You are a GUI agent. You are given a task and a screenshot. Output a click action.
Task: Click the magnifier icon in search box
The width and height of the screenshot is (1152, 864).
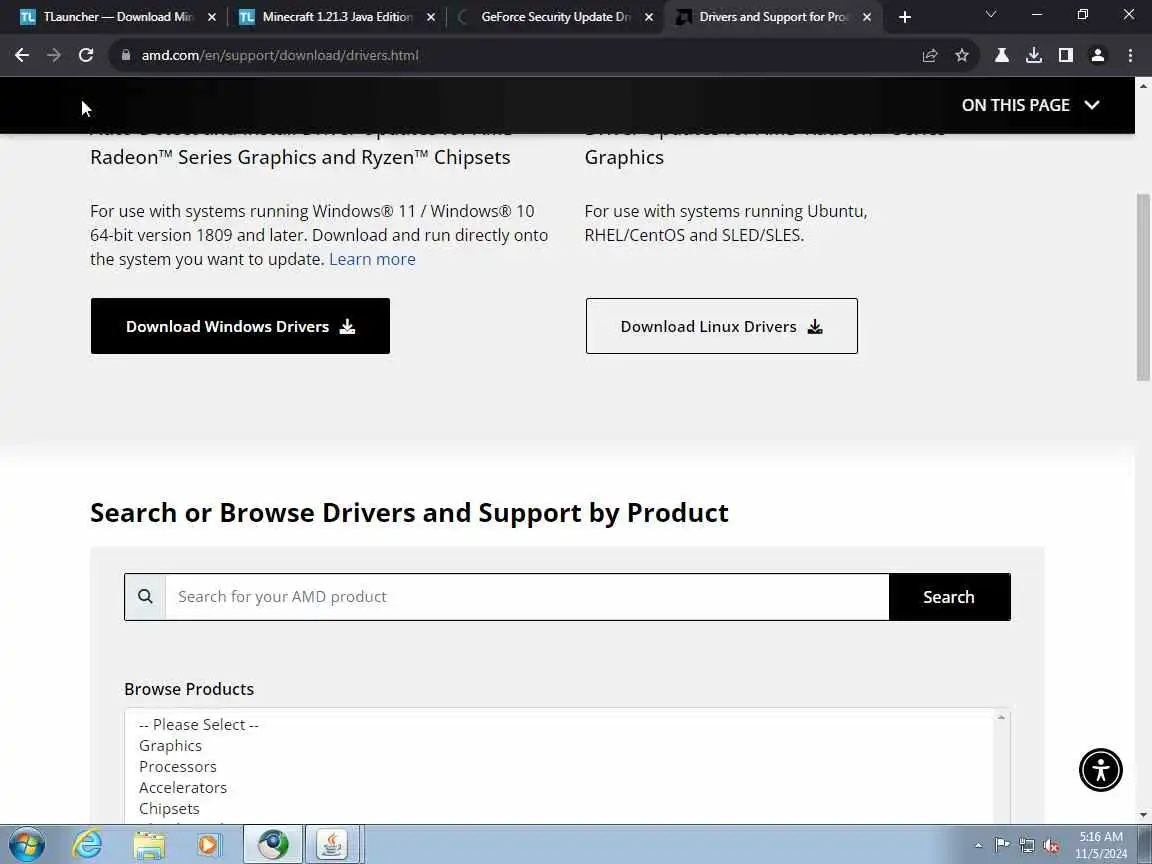coord(145,597)
